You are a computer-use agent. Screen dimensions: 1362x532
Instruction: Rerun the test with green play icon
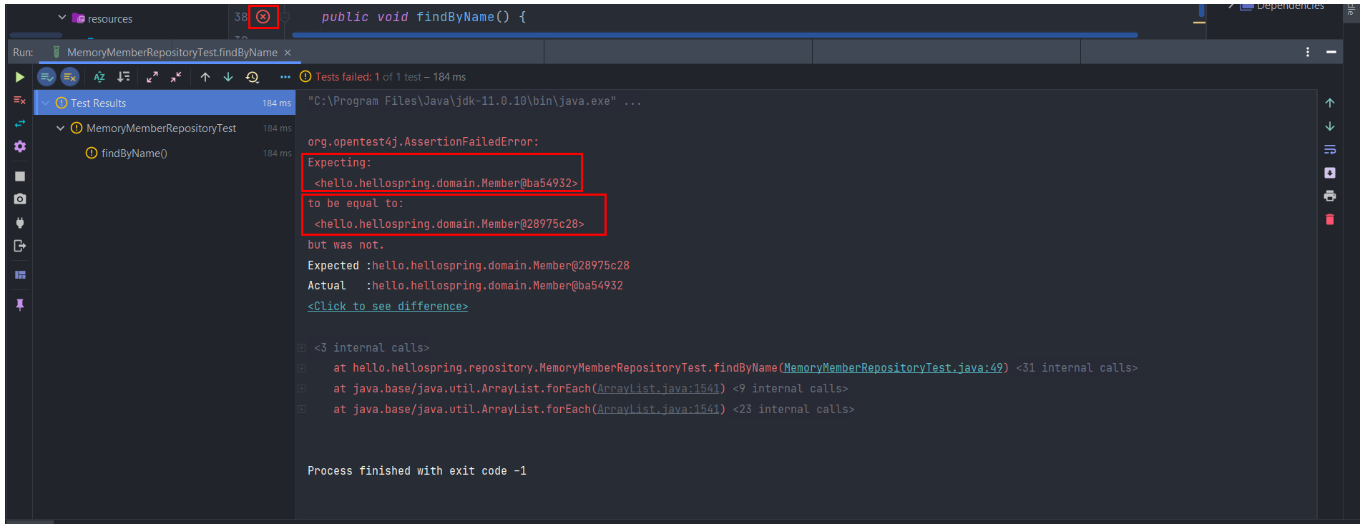tap(19, 77)
